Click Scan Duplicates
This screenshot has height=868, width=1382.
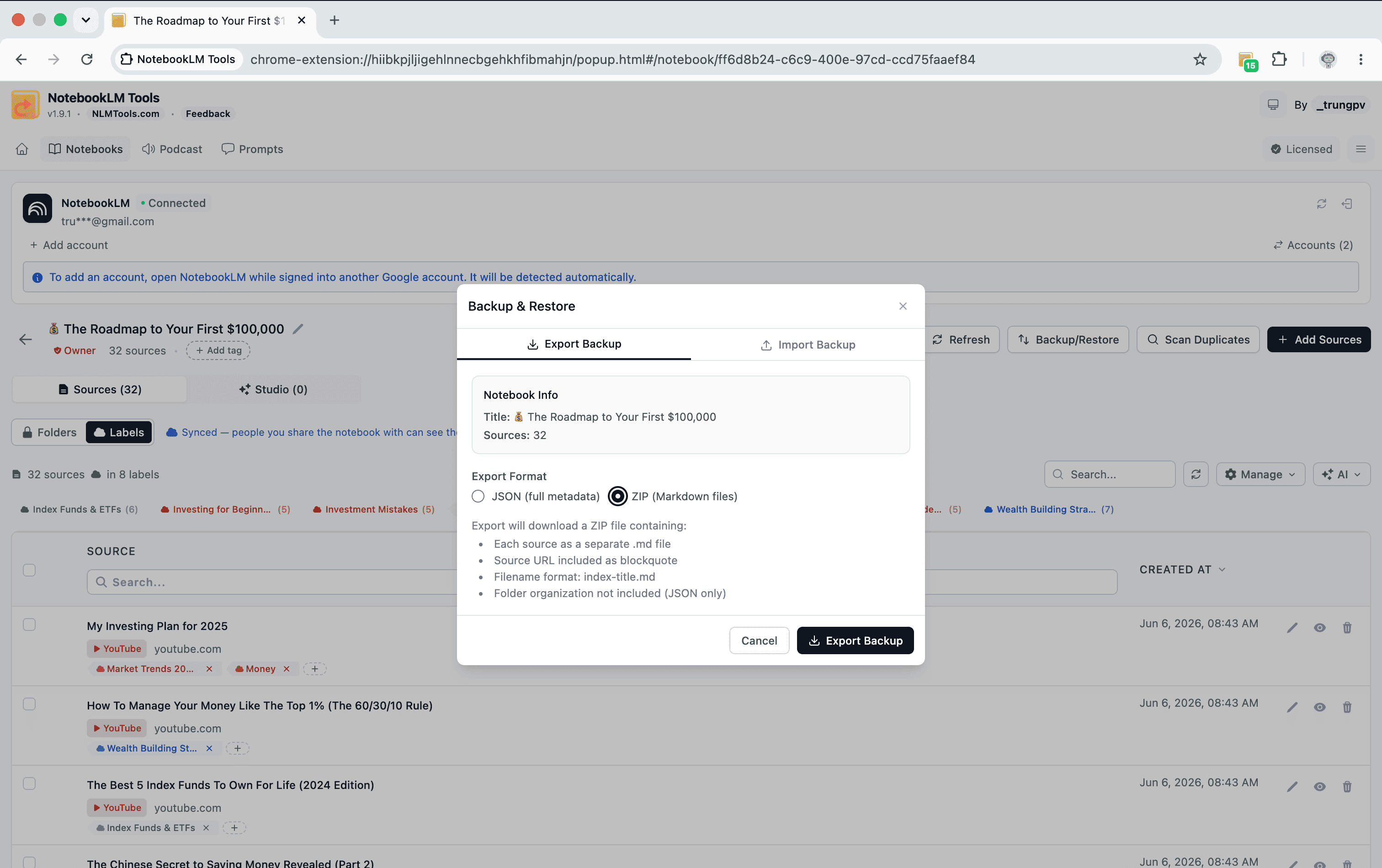[1198, 339]
